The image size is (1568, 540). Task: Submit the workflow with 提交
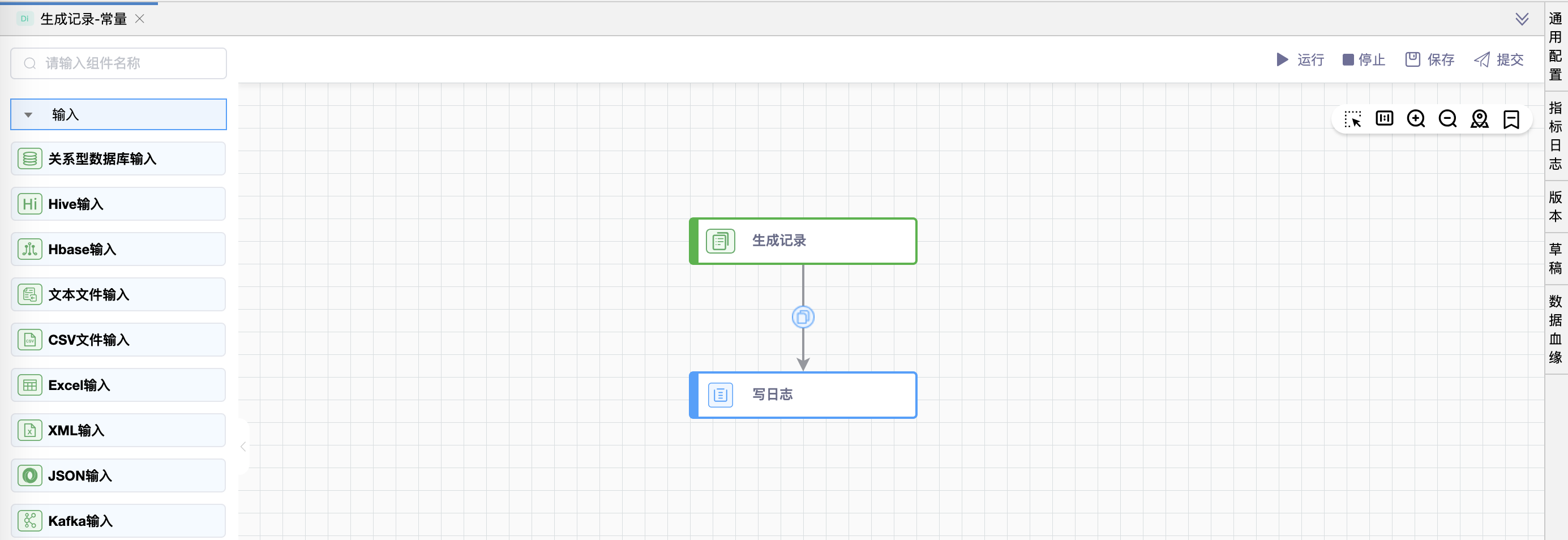(1498, 59)
